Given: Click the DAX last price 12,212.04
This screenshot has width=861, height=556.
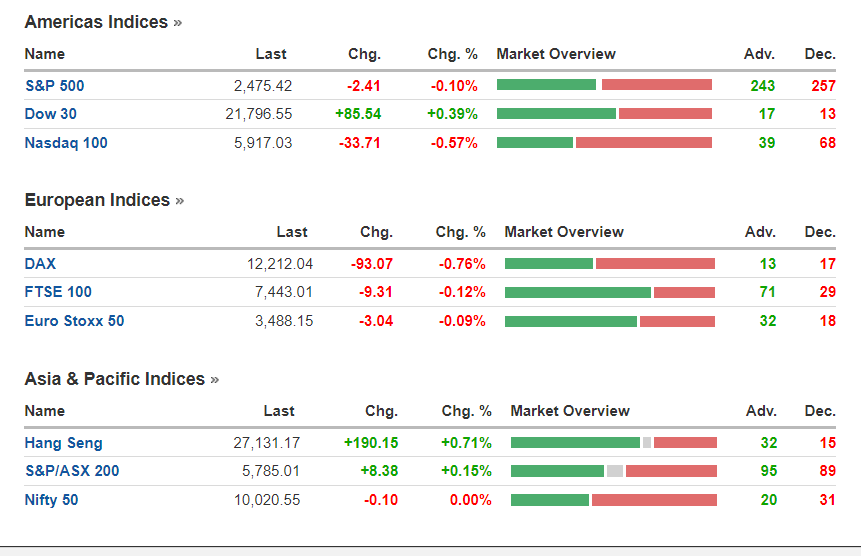Looking at the screenshot, I should coord(280,264).
